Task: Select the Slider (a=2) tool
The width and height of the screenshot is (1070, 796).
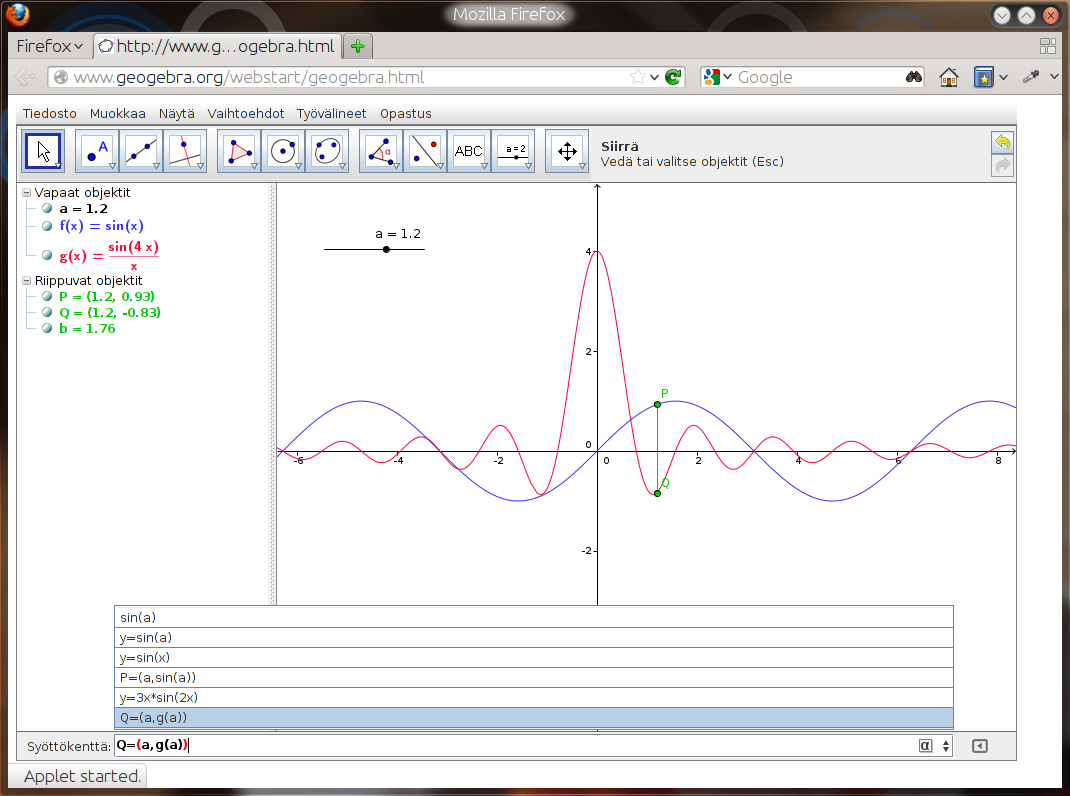Action: 512,151
